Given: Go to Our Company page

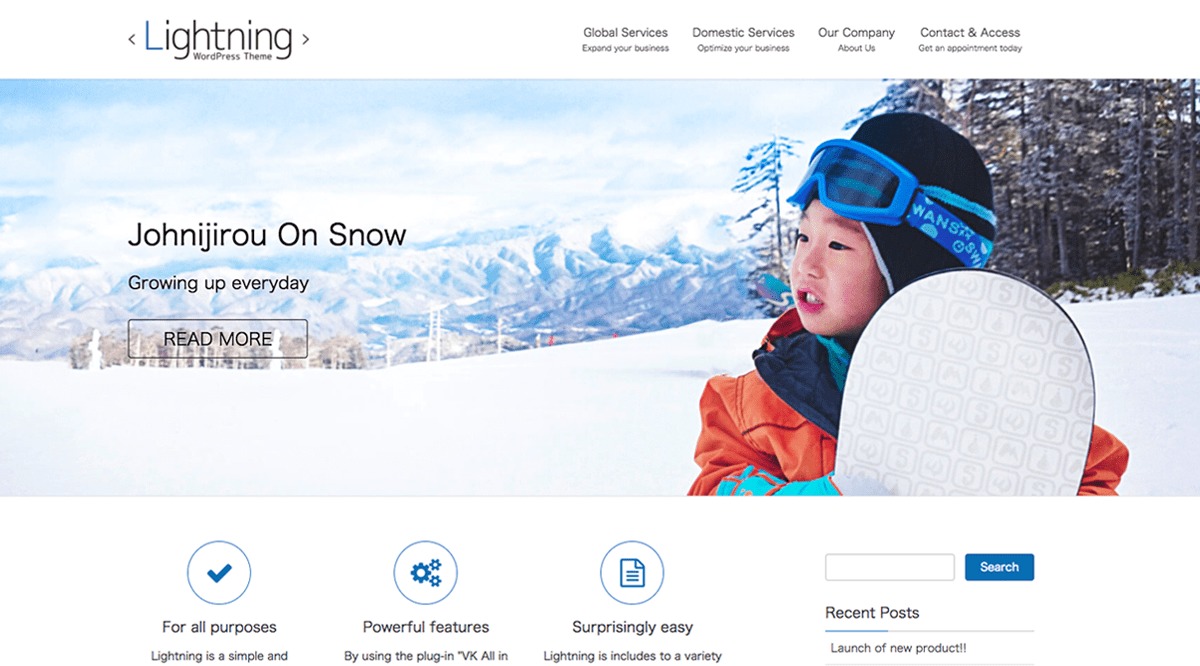Looking at the screenshot, I should 856,39.
